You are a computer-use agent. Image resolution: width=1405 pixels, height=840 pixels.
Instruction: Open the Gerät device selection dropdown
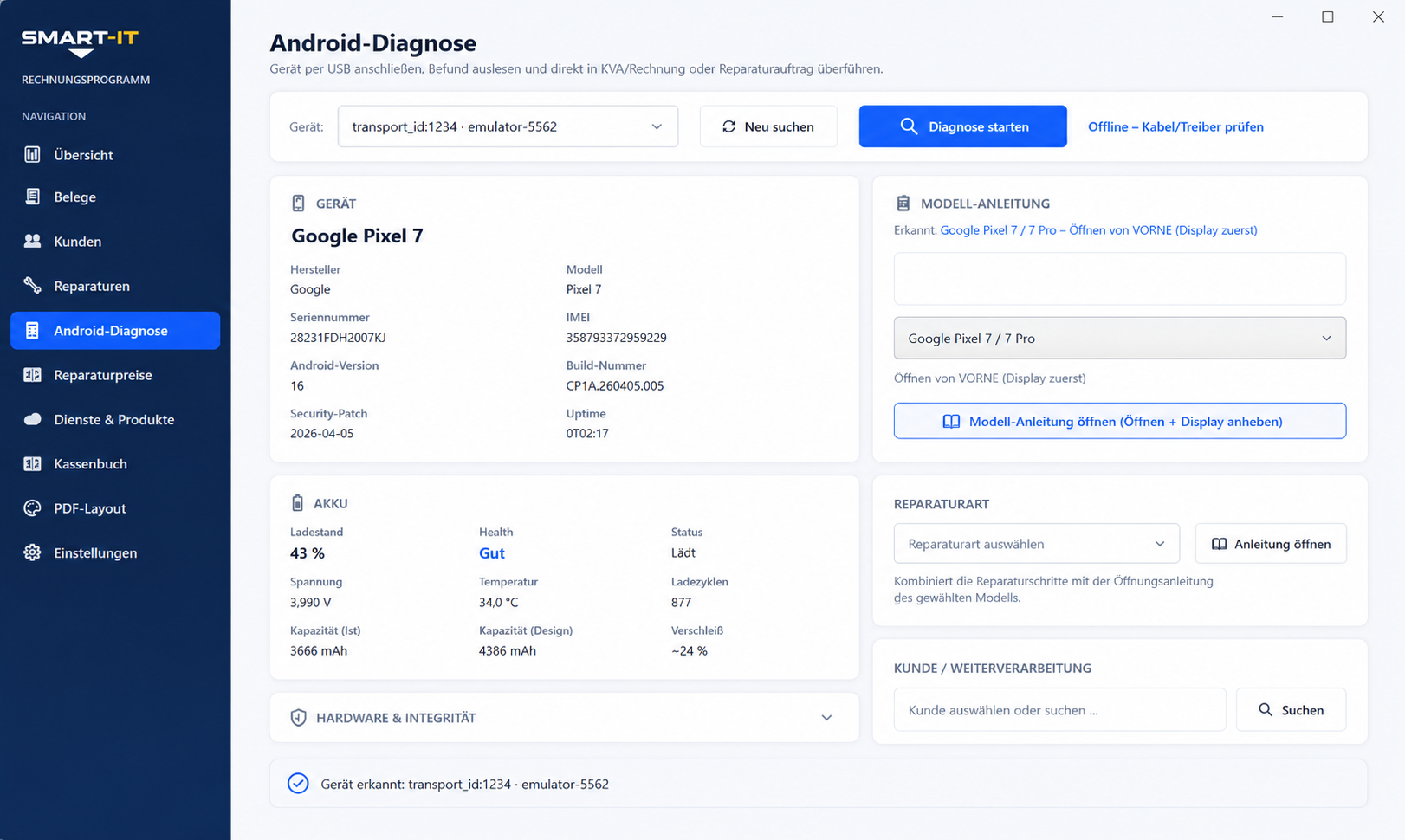point(508,126)
